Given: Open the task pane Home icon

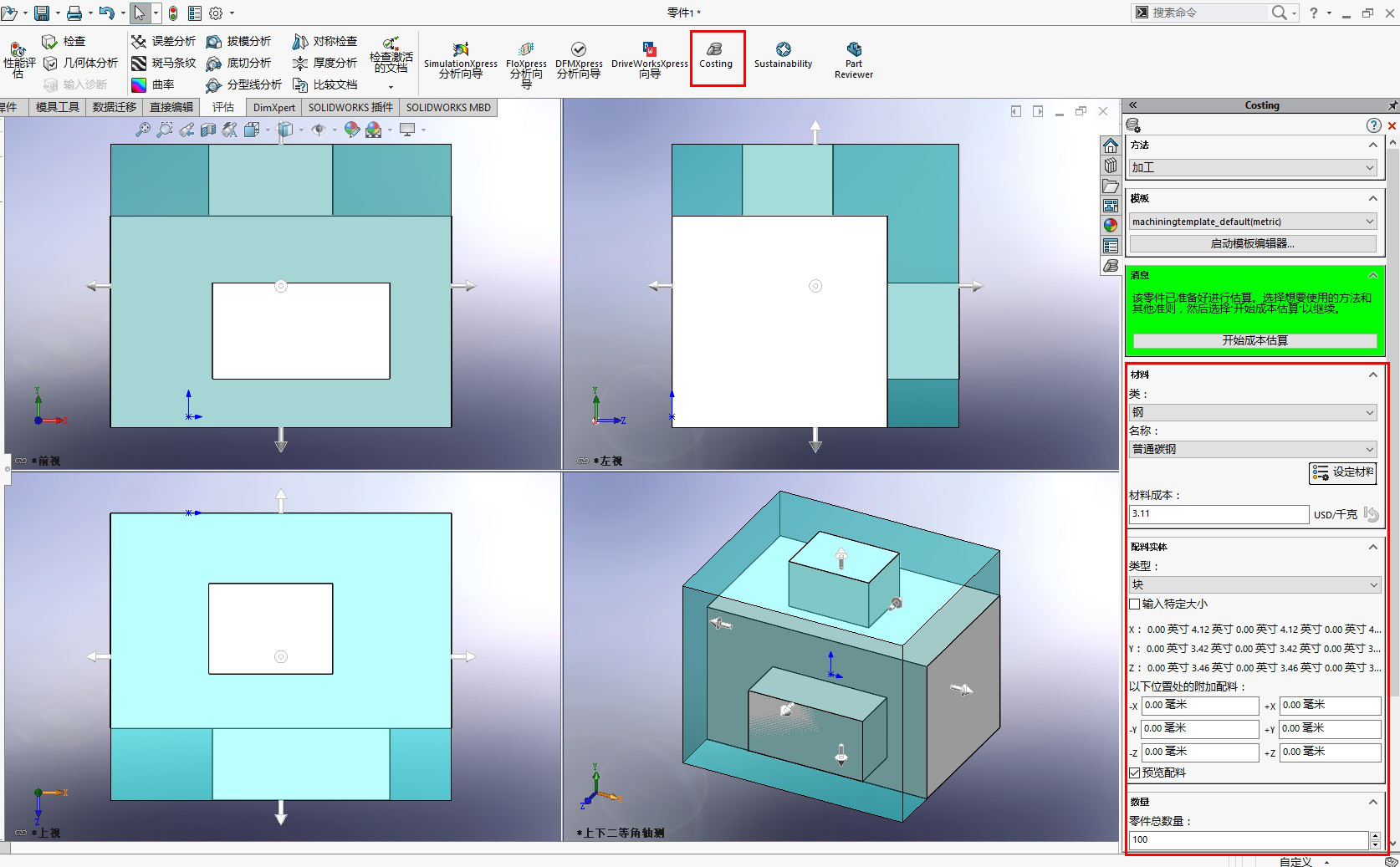Looking at the screenshot, I should [x=1111, y=145].
